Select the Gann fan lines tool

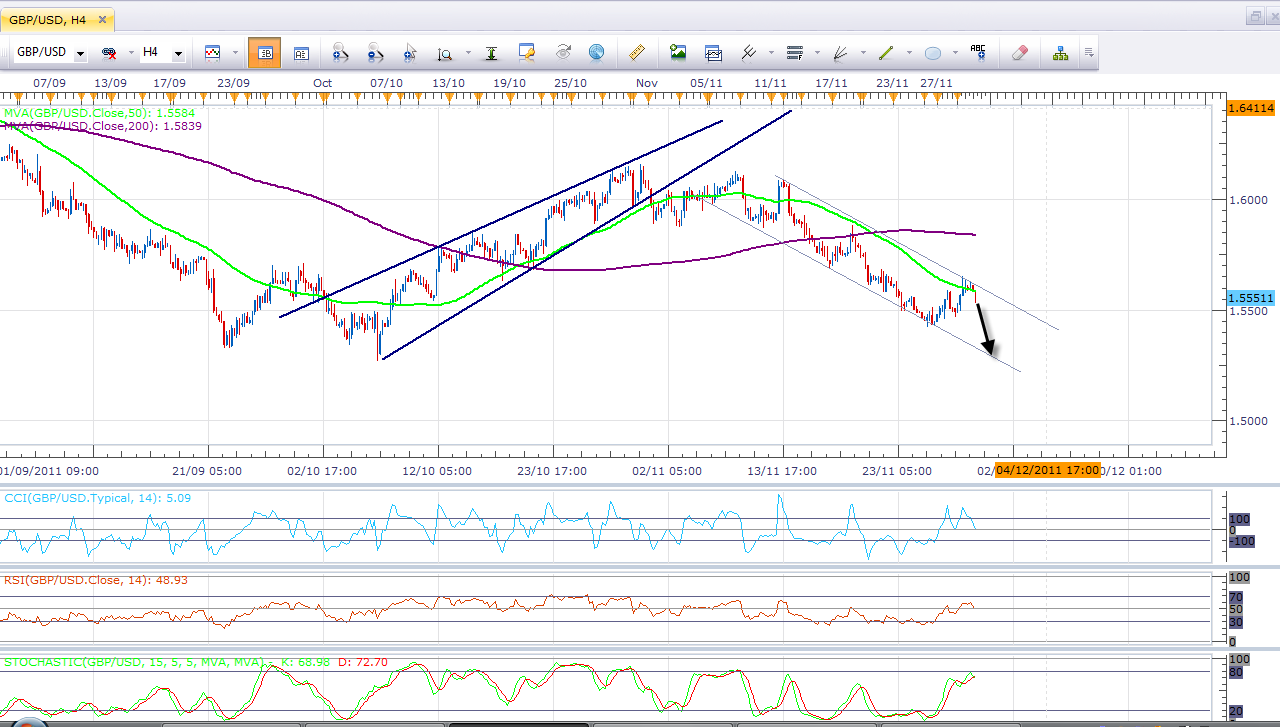(x=841, y=53)
